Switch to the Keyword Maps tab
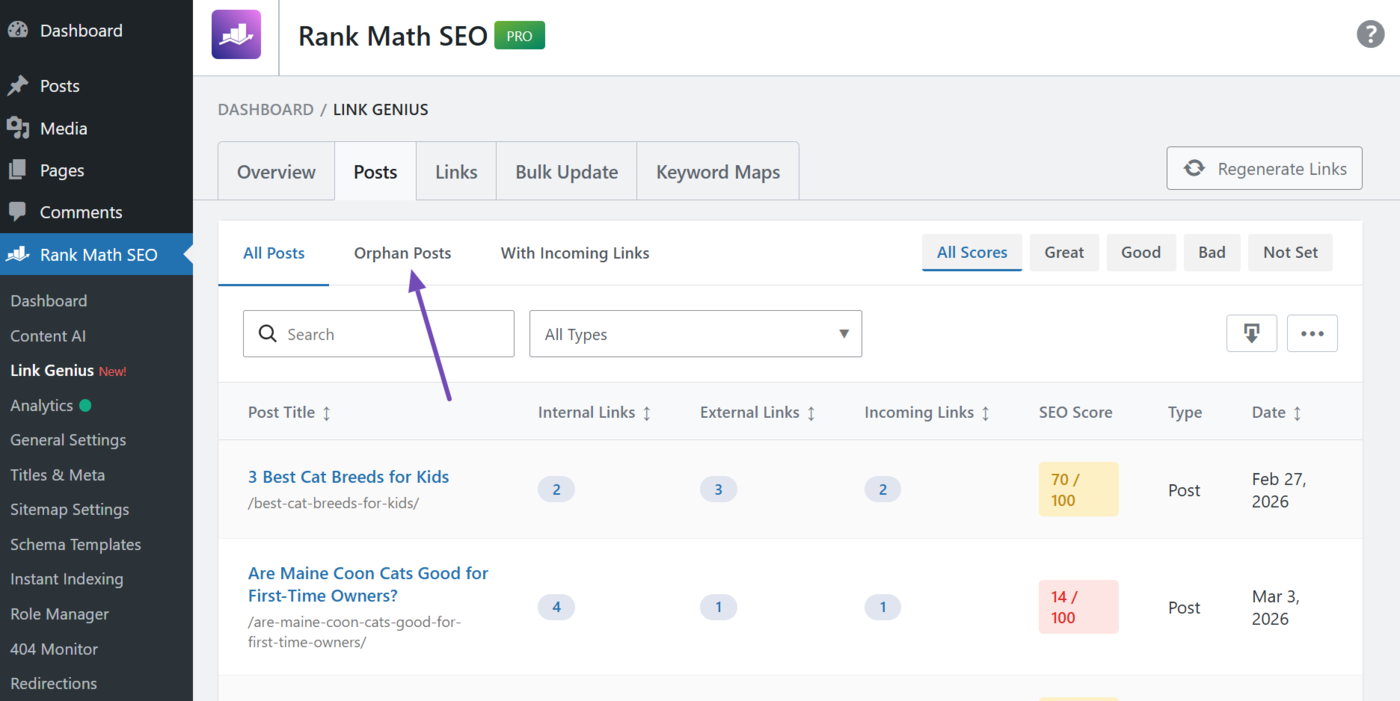This screenshot has width=1400, height=701. pos(717,172)
